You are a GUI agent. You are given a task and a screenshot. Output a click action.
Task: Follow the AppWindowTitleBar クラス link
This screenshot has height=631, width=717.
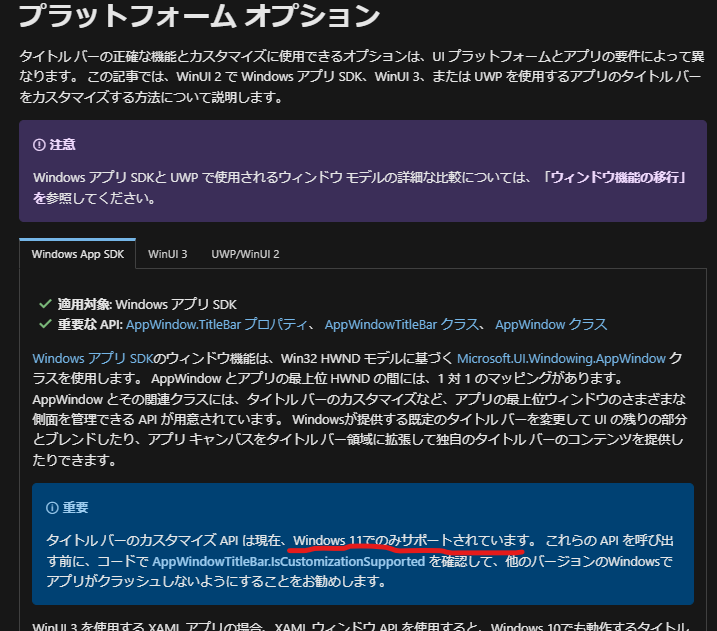(401, 325)
